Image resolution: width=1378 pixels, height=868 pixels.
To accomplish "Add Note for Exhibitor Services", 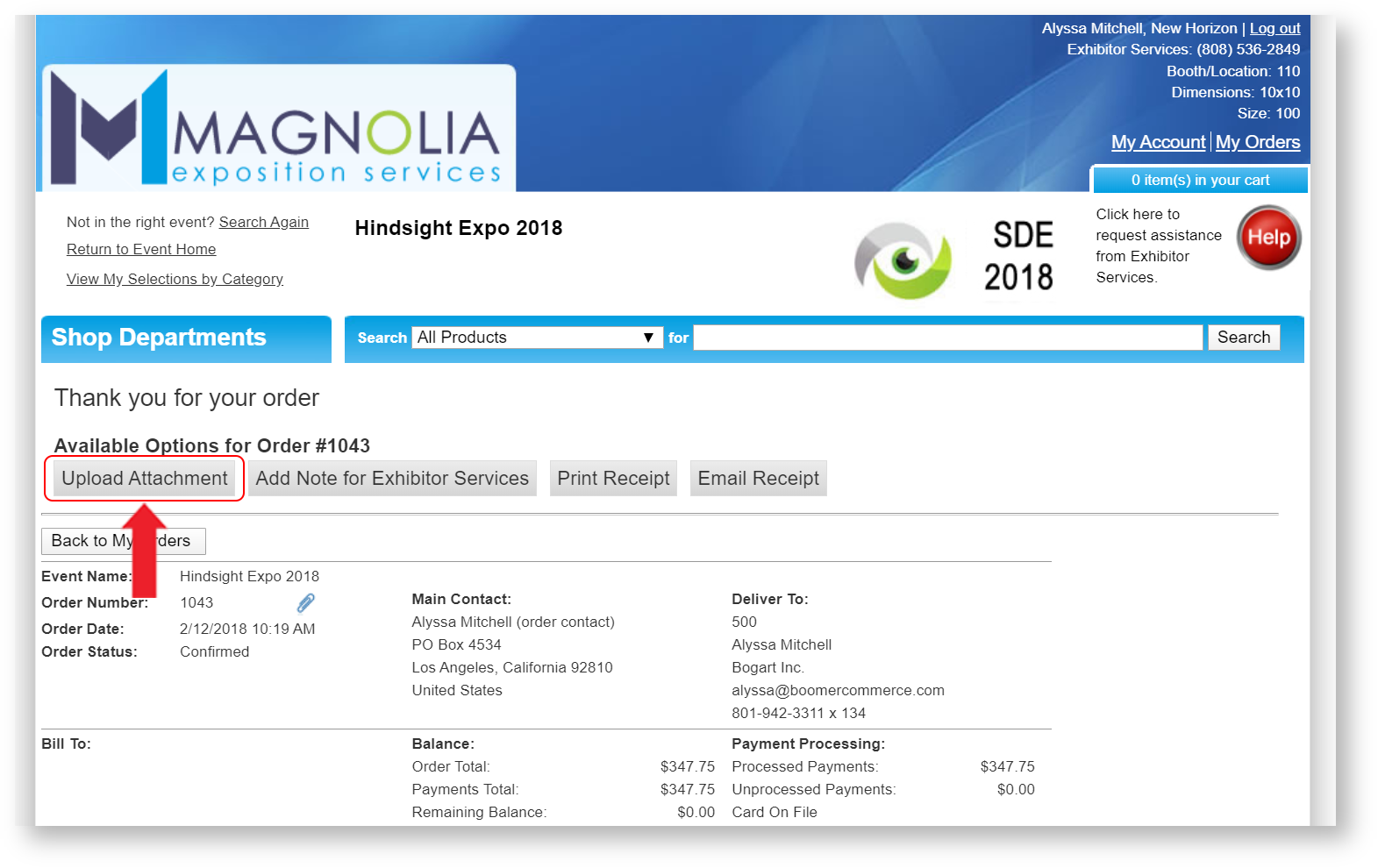I will pos(392,479).
